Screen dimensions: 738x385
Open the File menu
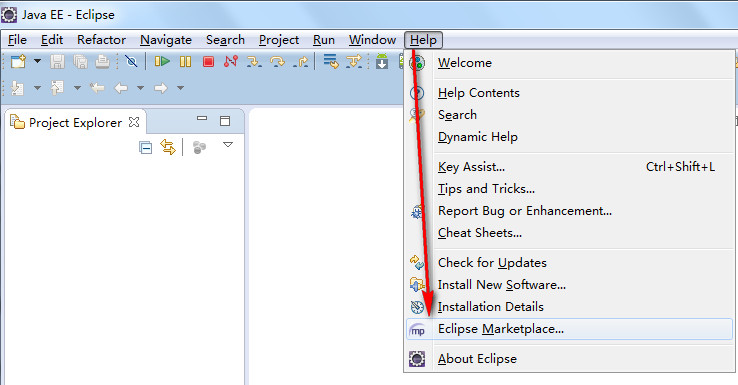click(x=17, y=40)
